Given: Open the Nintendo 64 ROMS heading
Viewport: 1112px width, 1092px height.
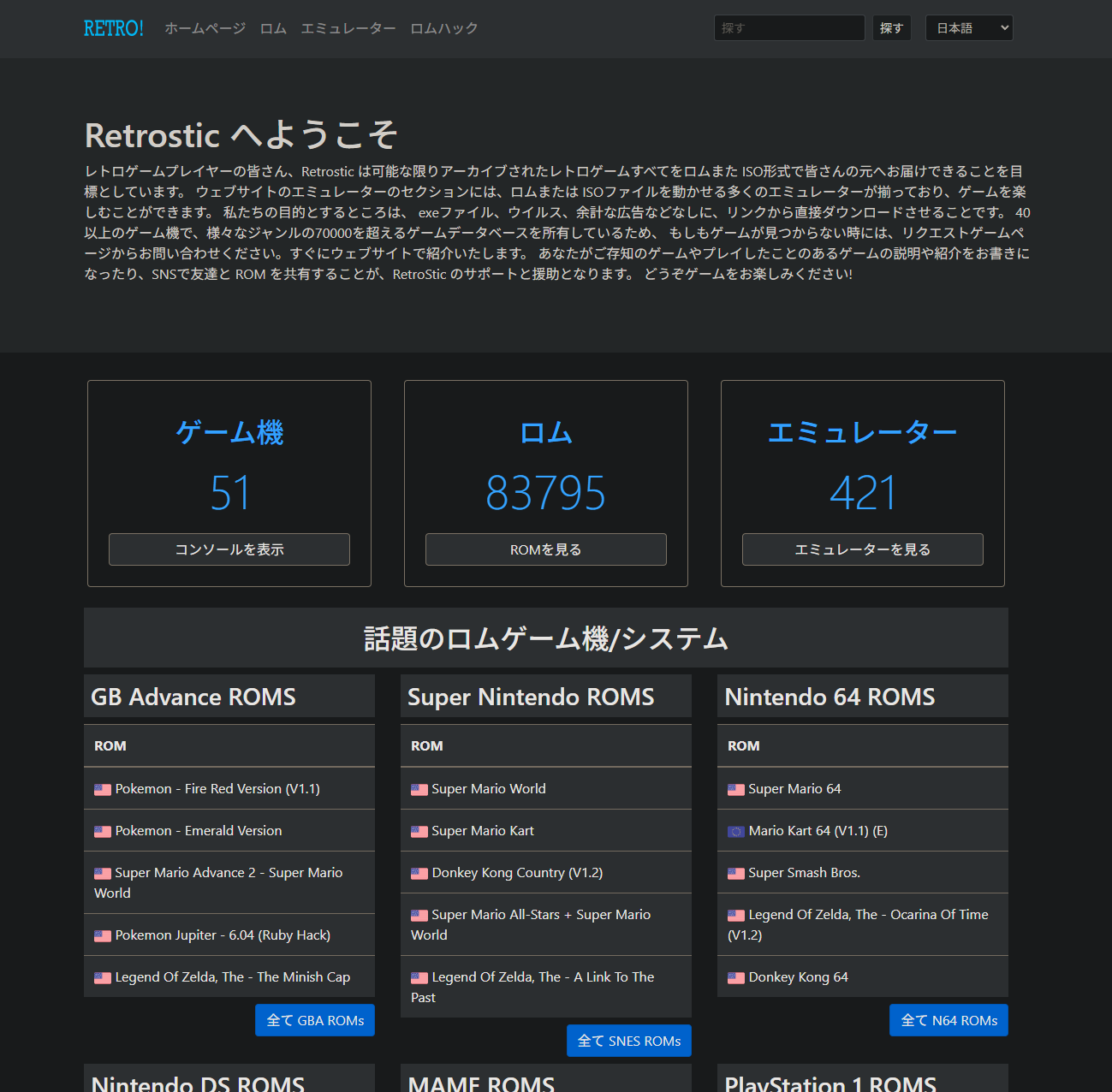Looking at the screenshot, I should 830,697.
